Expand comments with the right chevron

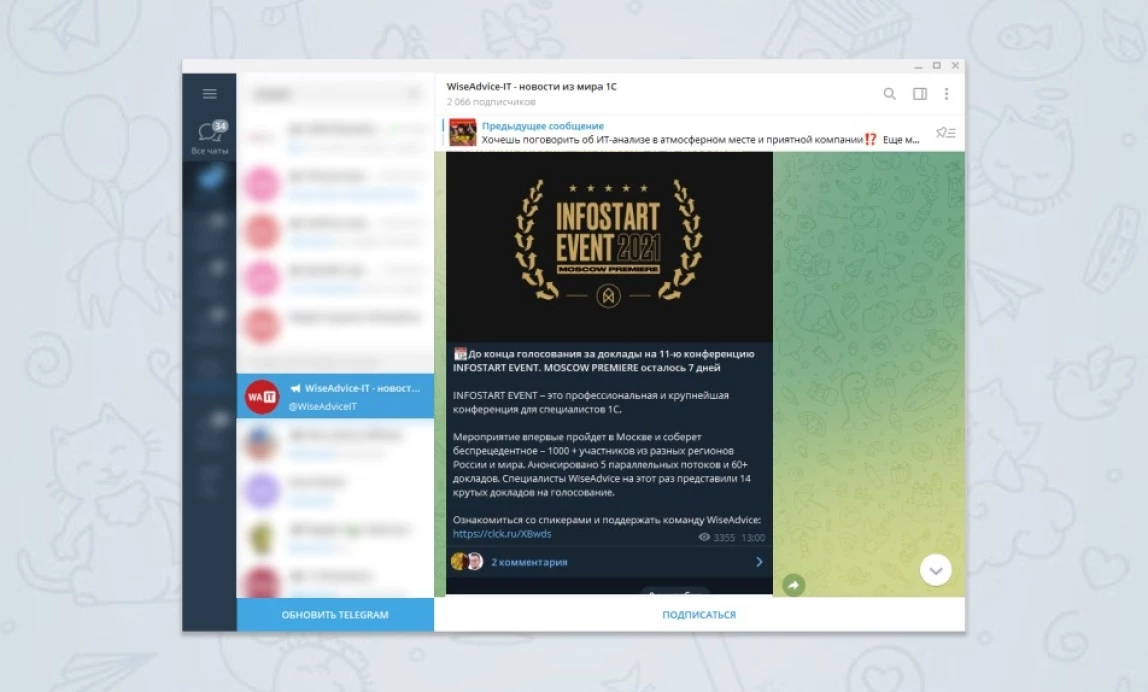pos(759,562)
